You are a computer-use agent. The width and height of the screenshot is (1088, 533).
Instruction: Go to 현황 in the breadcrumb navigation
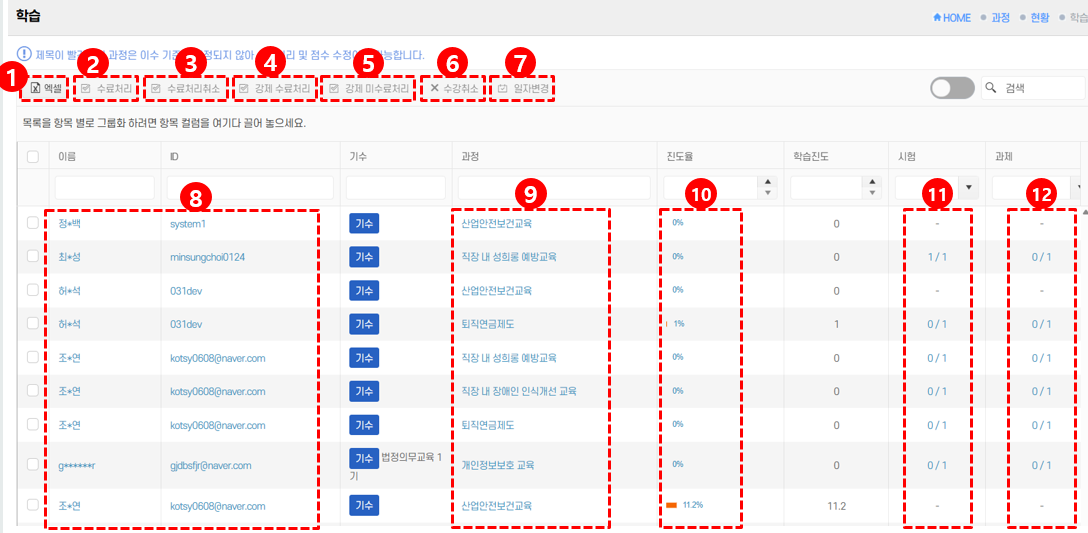tap(1040, 18)
